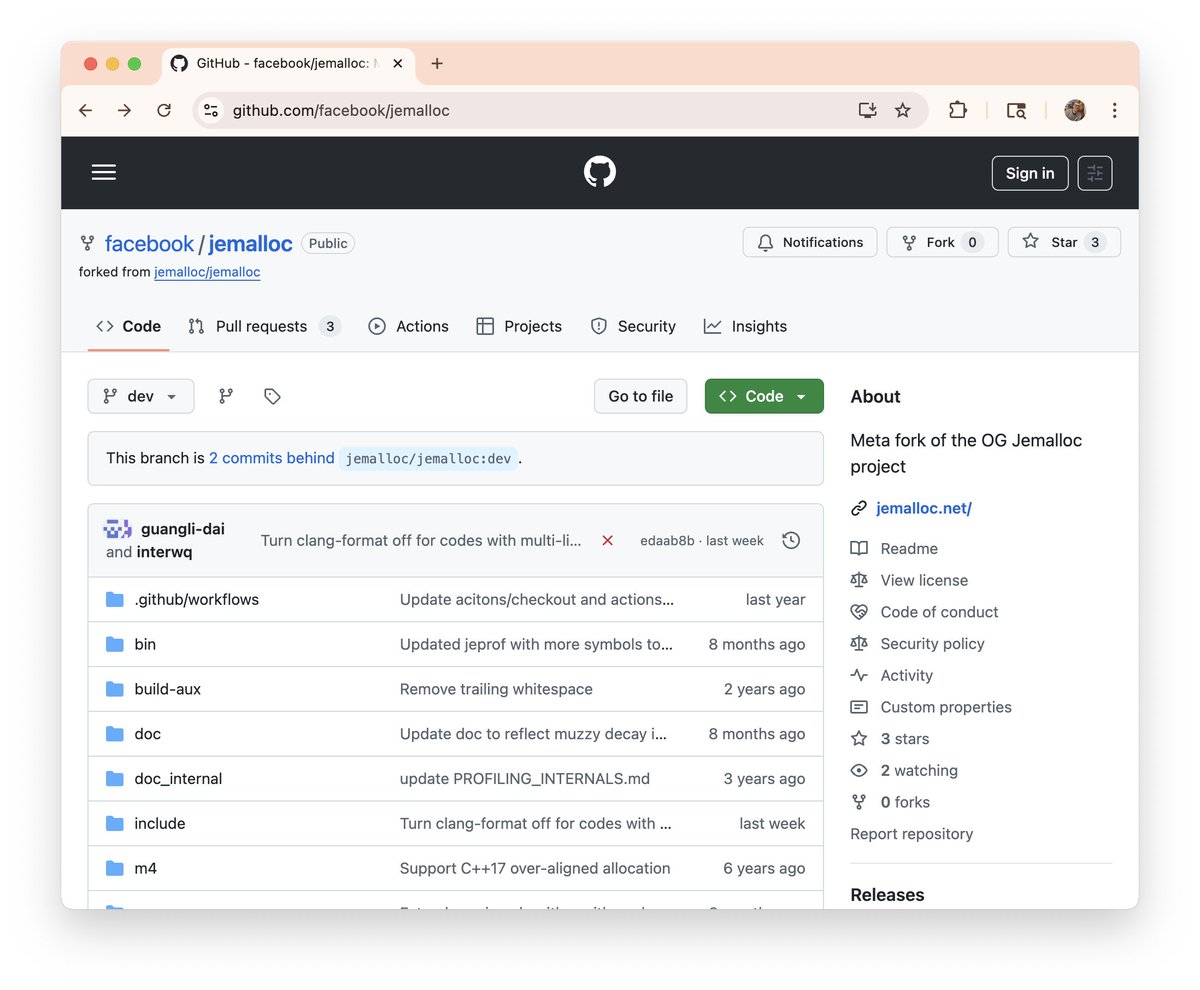Open commit edaab8b hash link
This screenshot has width=1200, height=990.
[667, 540]
